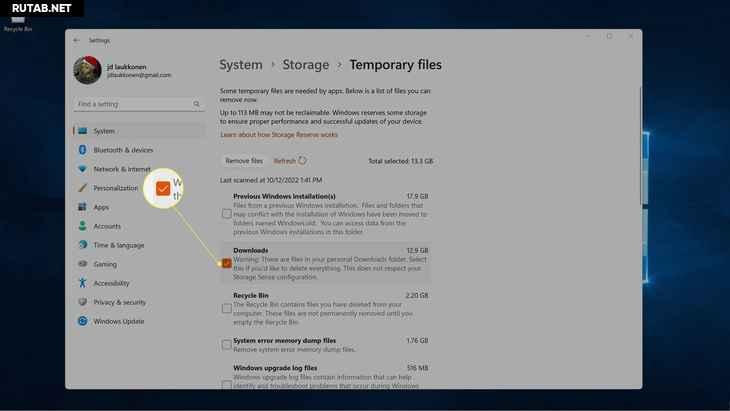The width and height of the screenshot is (730, 411).
Task: Click the Find a setting search field
Action: (x=139, y=104)
